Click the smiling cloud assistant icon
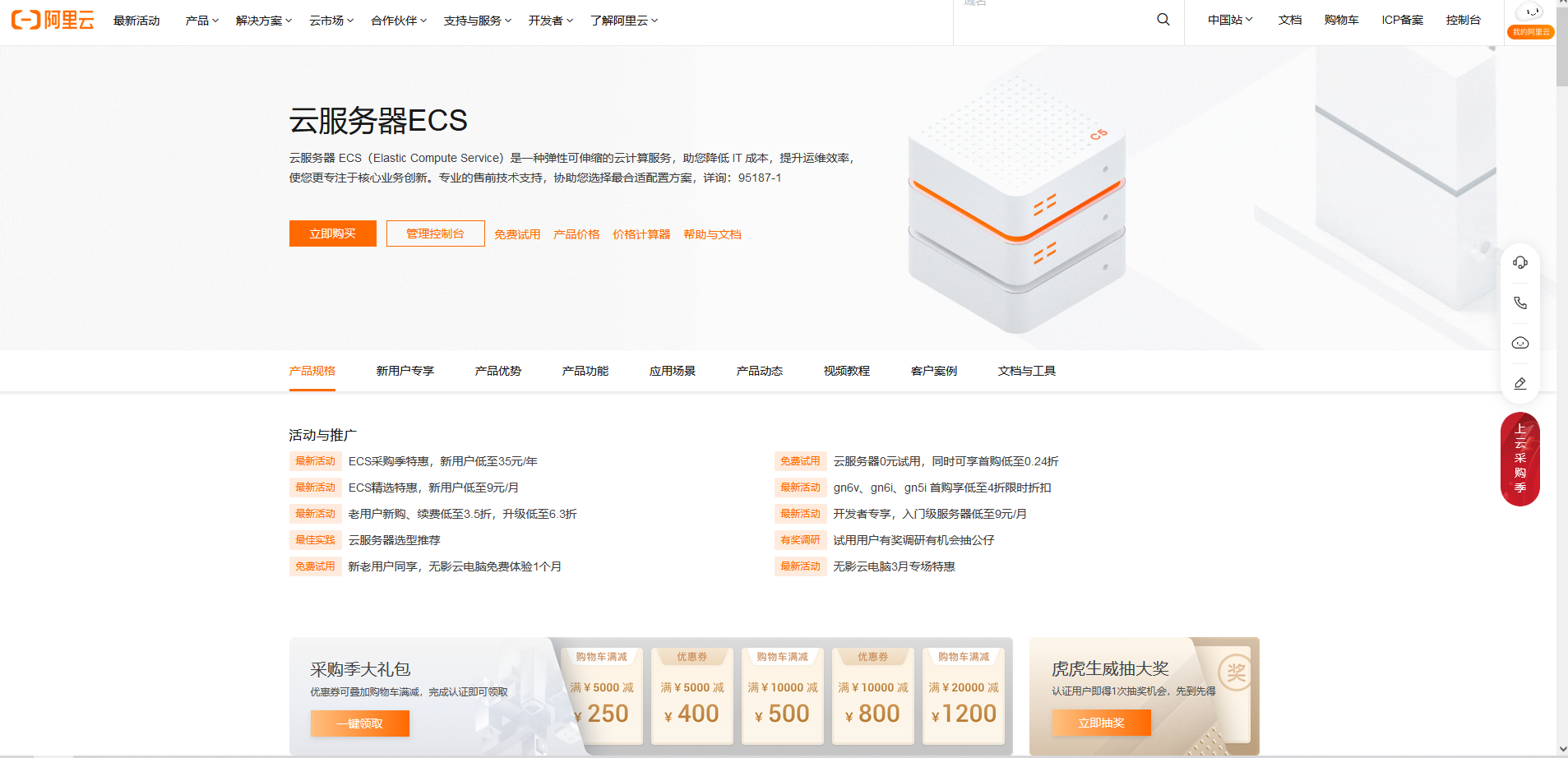Viewport: 1568px width, 758px height. tap(1520, 343)
